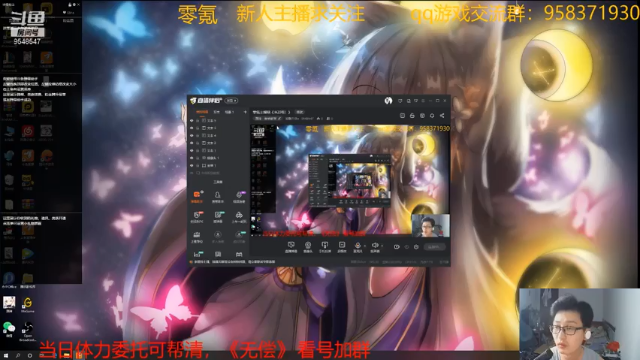The image size is (640, 360).
Task: Add screen capture source from bottom toolbar
Action: (x=291, y=247)
